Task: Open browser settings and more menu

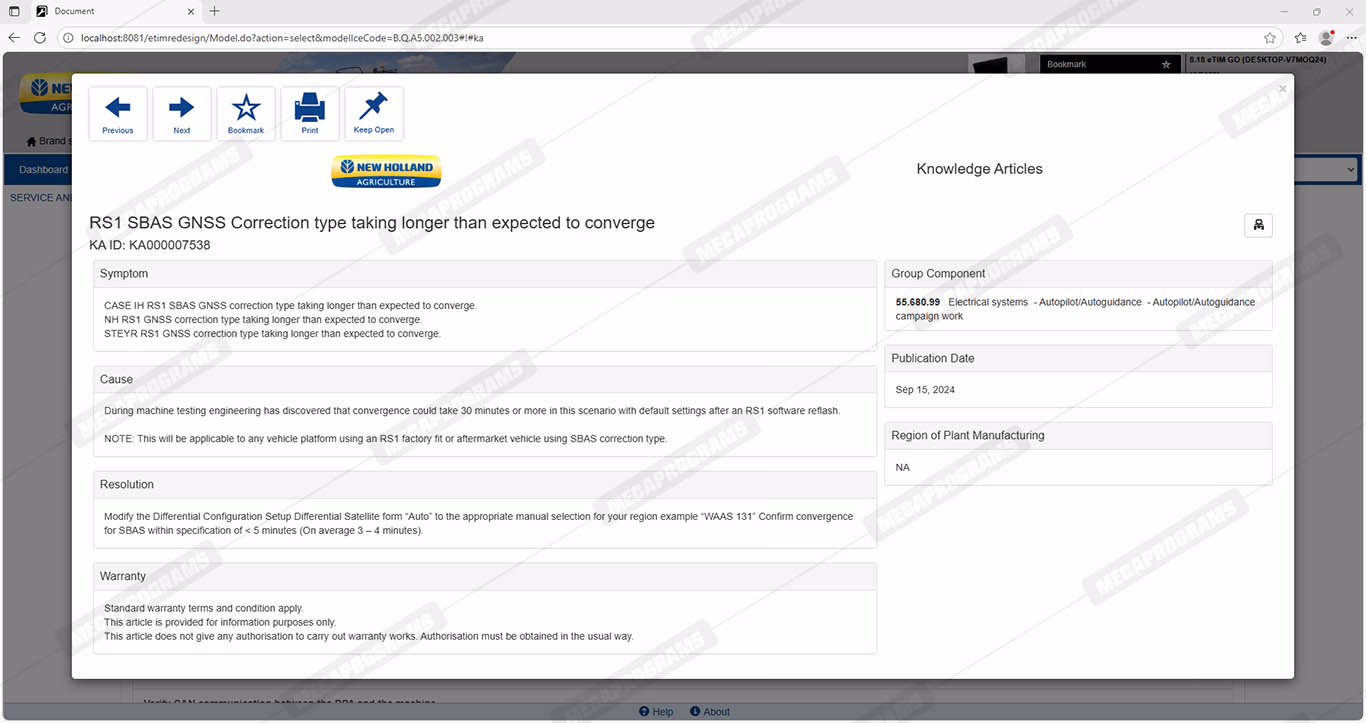Action: coord(1351,38)
